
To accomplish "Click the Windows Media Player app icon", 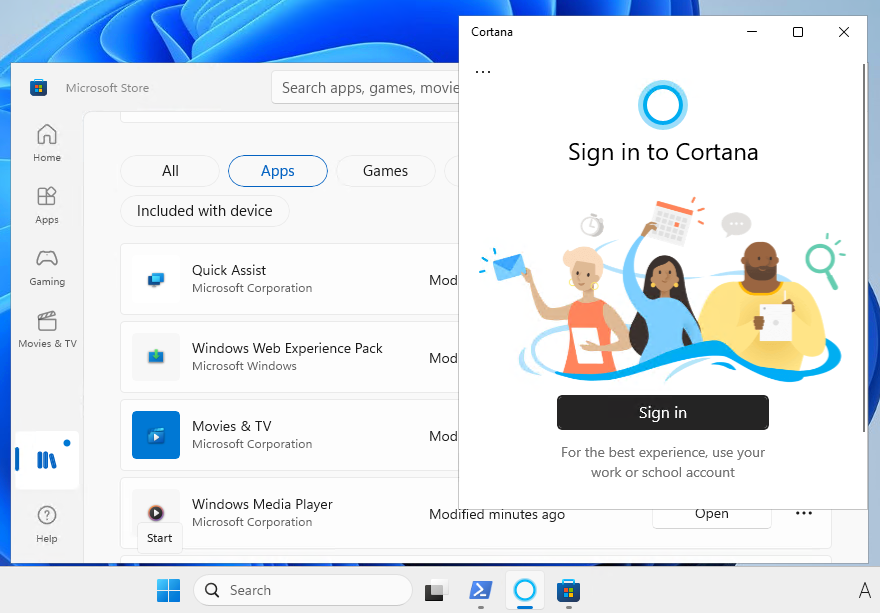I will pos(156,513).
